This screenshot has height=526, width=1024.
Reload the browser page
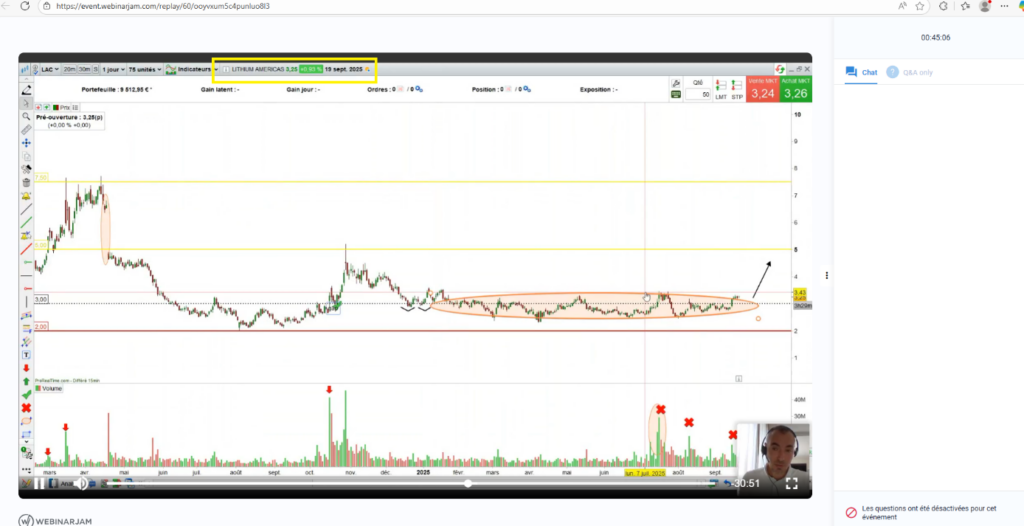[25, 6]
